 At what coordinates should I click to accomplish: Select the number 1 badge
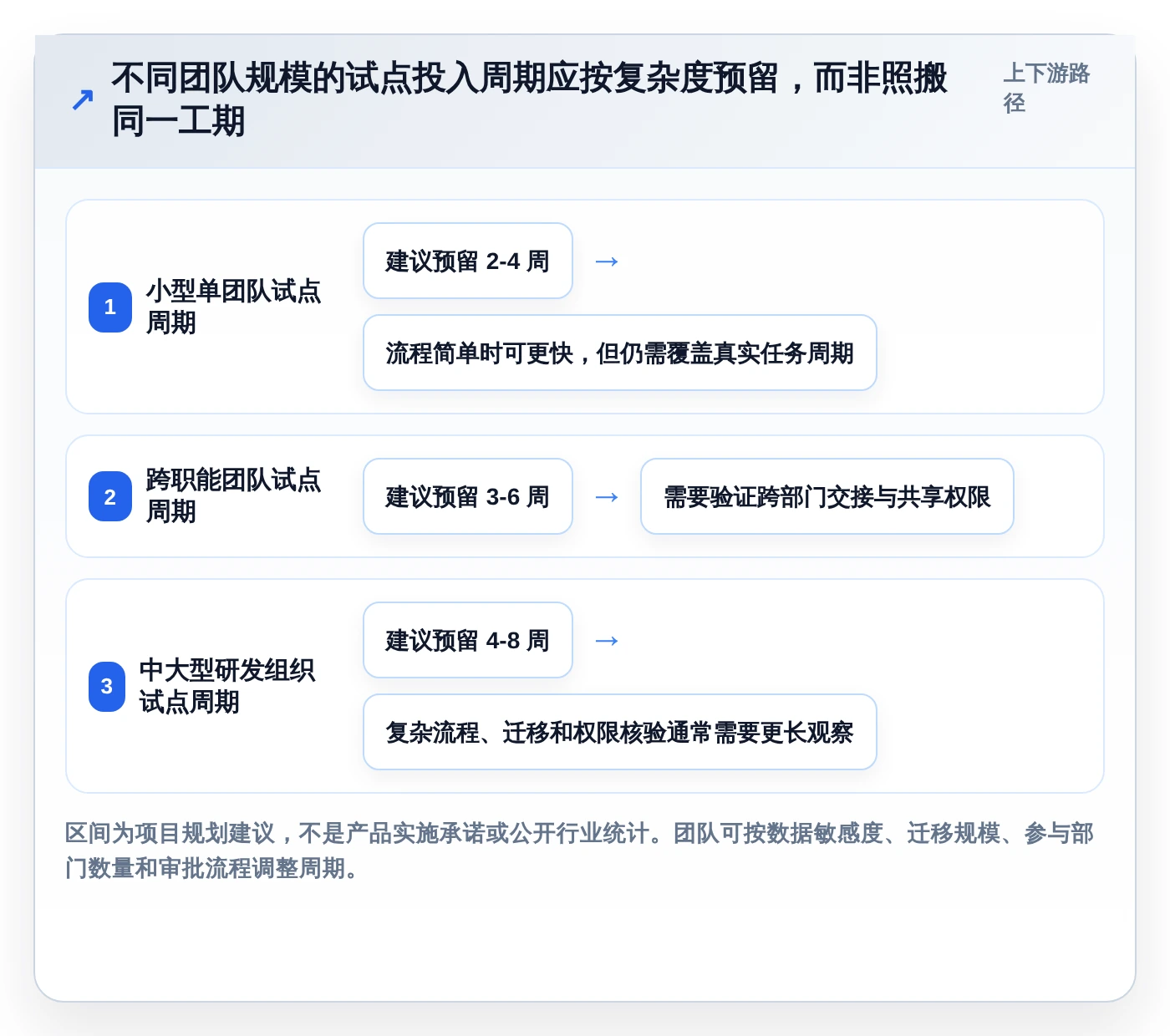[x=110, y=307]
